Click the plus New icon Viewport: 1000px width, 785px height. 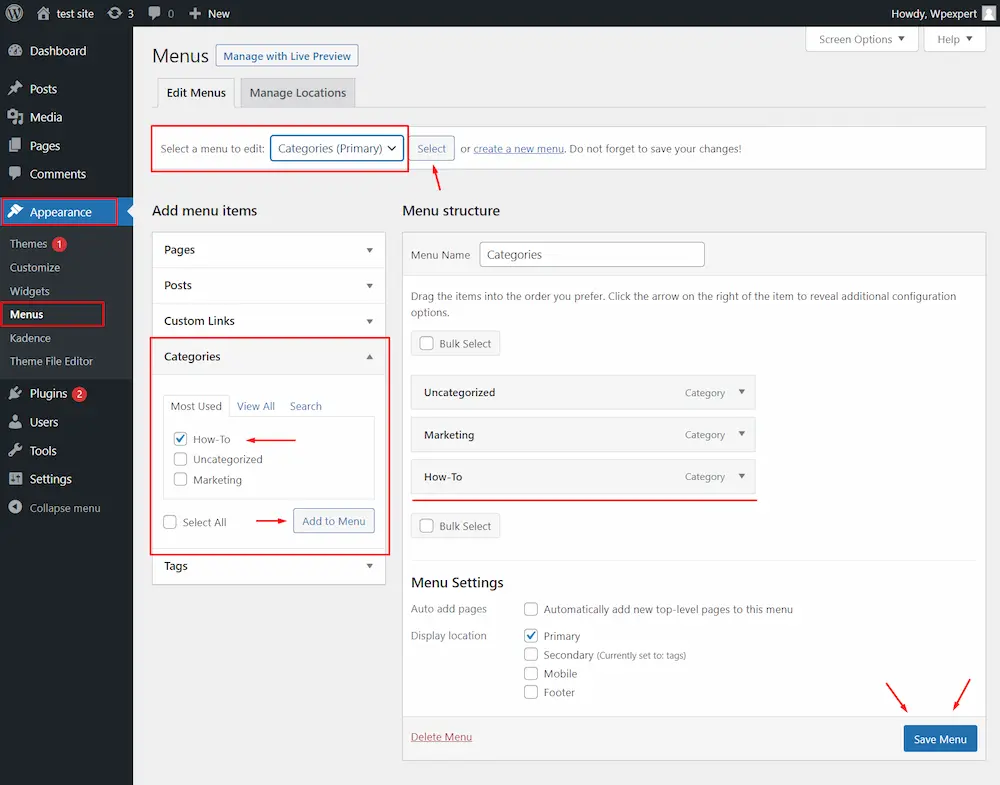(195, 13)
